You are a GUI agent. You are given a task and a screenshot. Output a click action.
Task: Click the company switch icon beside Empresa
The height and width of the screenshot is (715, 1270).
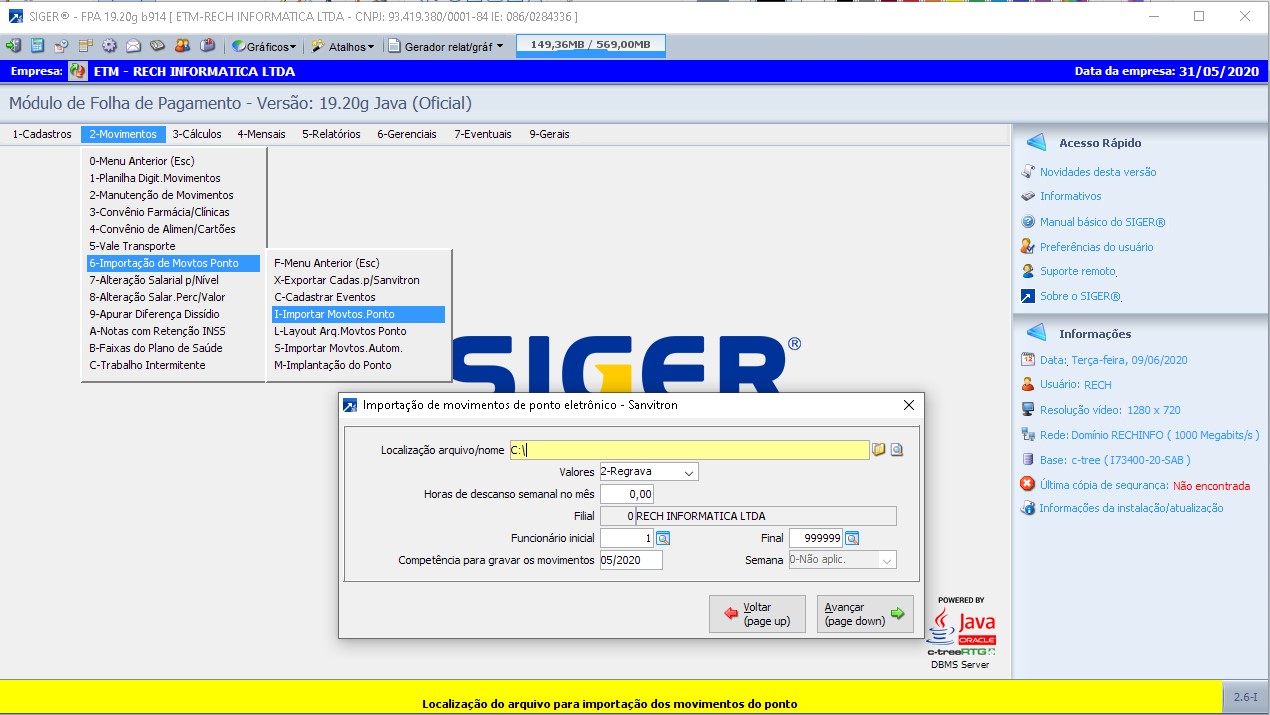[x=78, y=71]
